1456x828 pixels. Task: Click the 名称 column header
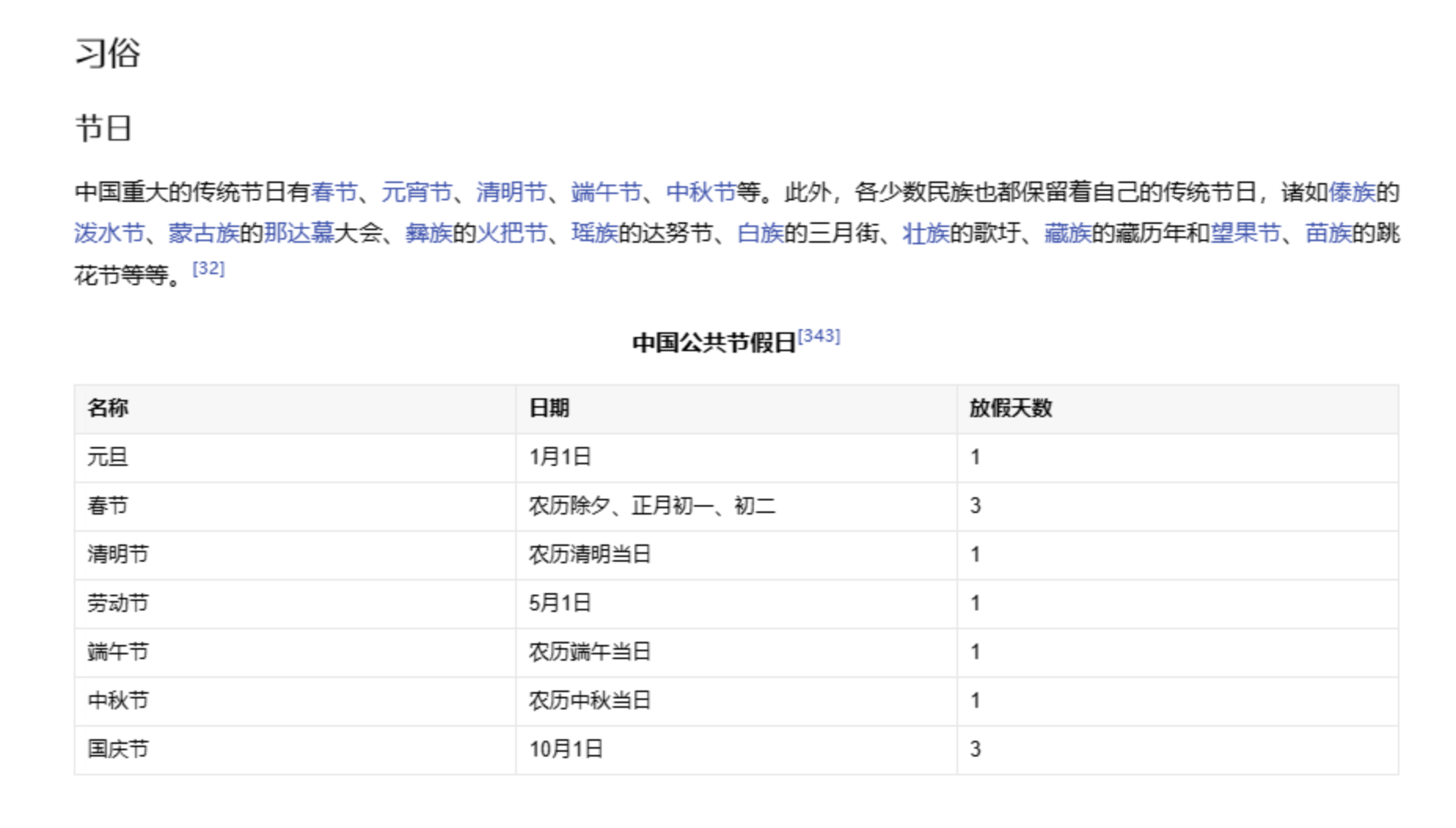294,409
